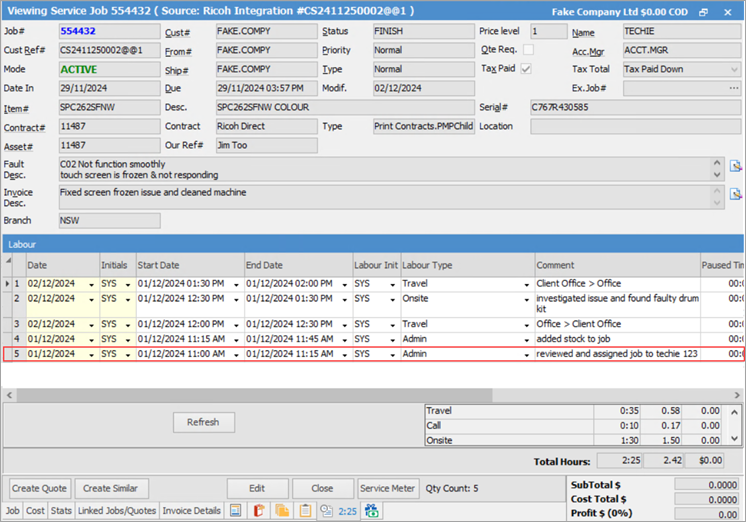This screenshot has width=746, height=522.
Task: Open the Fault Desc. editor icon
Action: click(735, 166)
